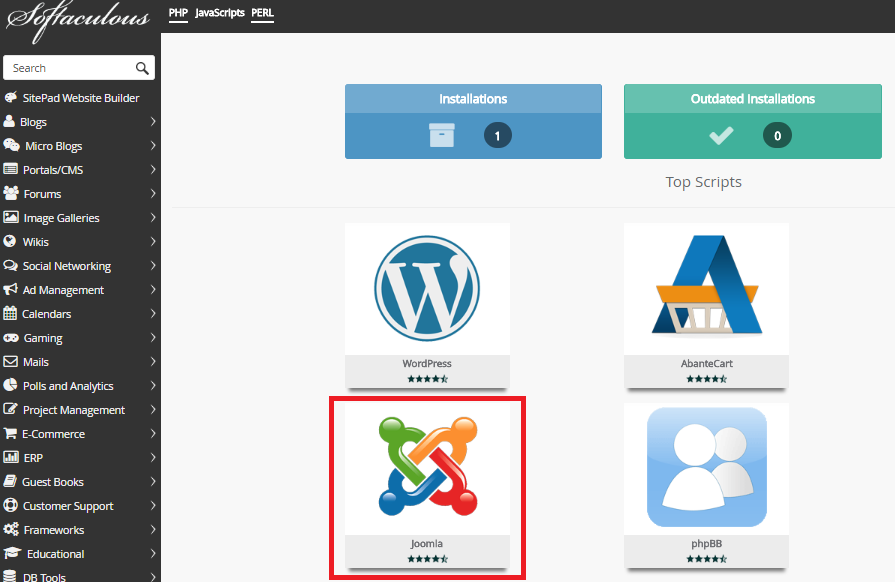The width and height of the screenshot is (895, 582).
Task: Expand the Frameworks chevron arrow
Action: pyautogui.click(x=153, y=530)
